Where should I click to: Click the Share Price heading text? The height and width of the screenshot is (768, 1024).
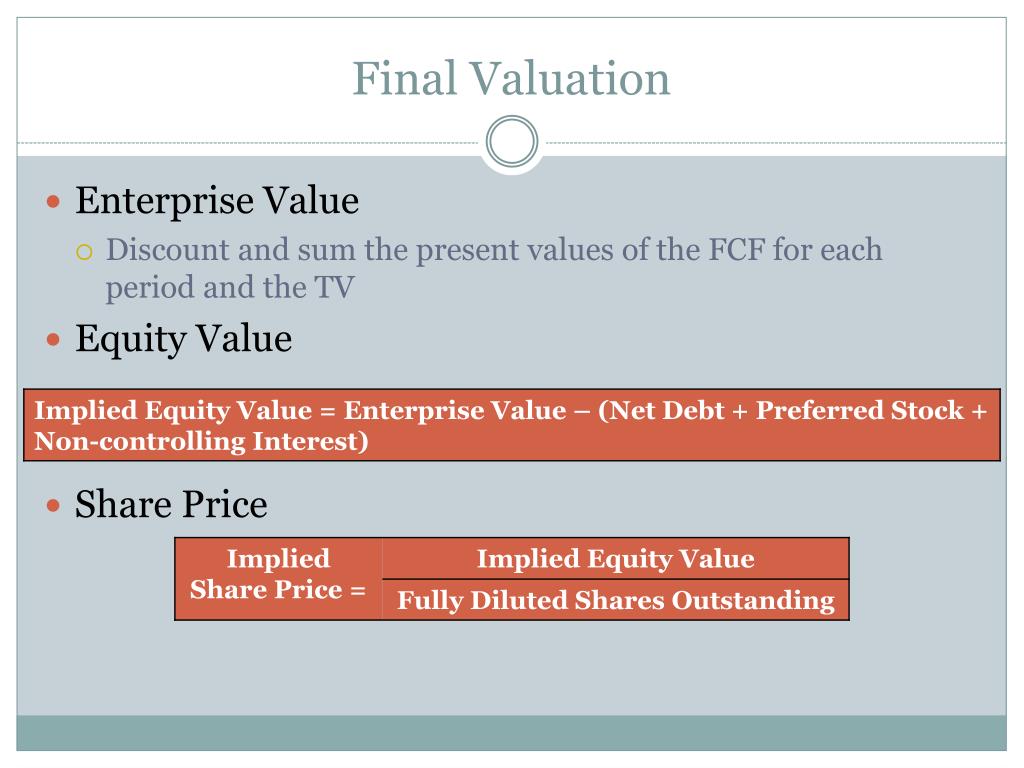click(171, 504)
